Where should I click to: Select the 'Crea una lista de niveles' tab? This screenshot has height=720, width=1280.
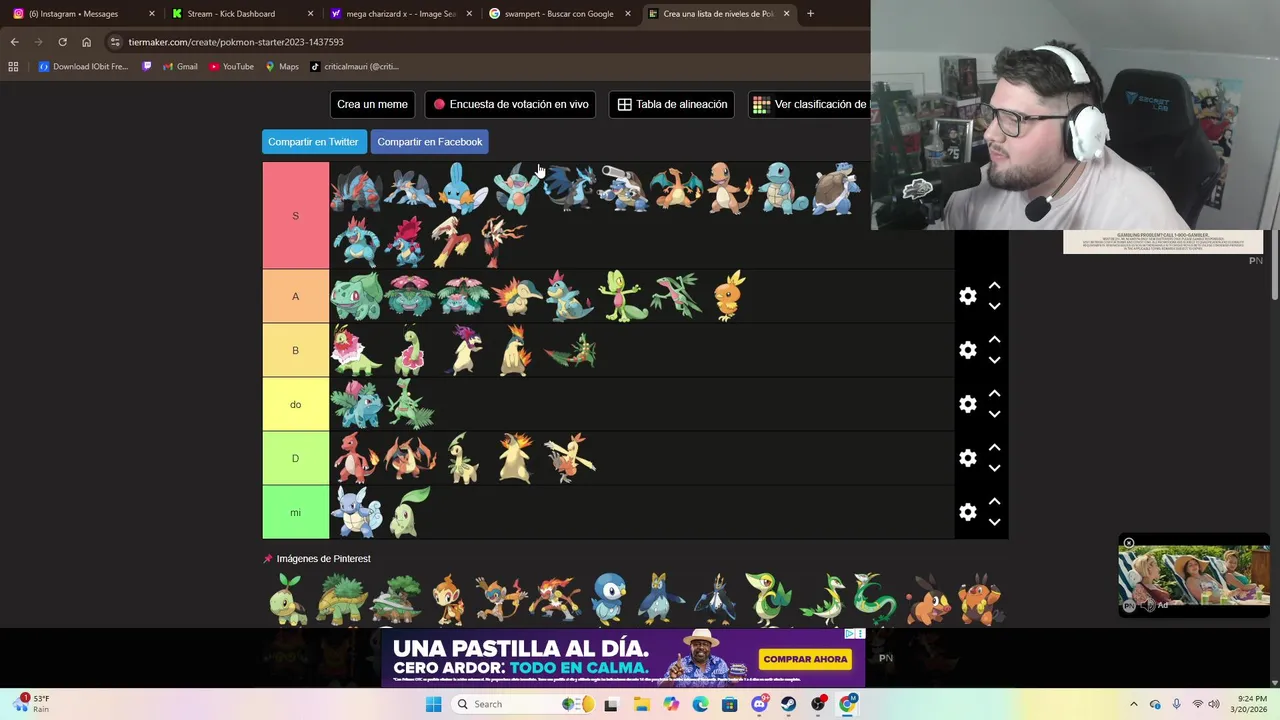click(718, 14)
